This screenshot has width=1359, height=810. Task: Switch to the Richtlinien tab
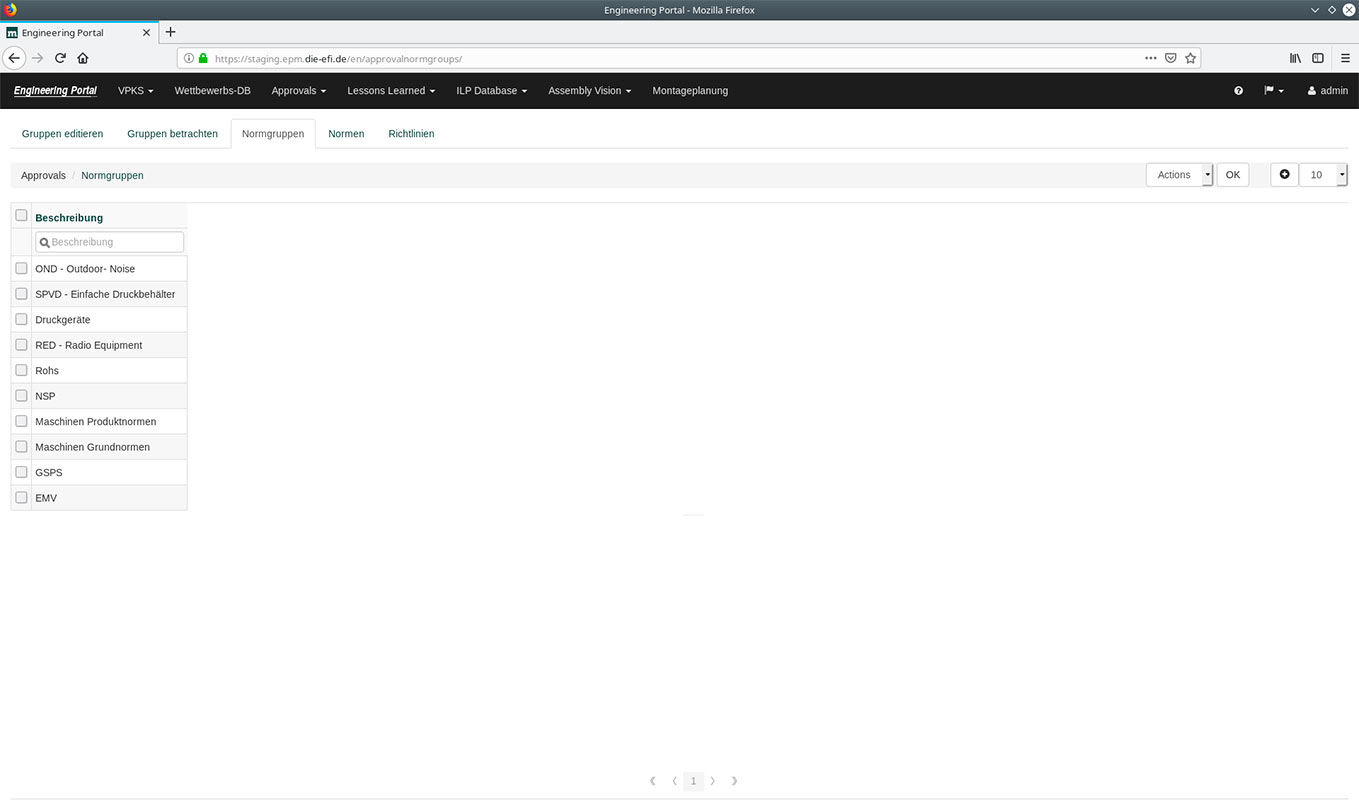pos(411,134)
